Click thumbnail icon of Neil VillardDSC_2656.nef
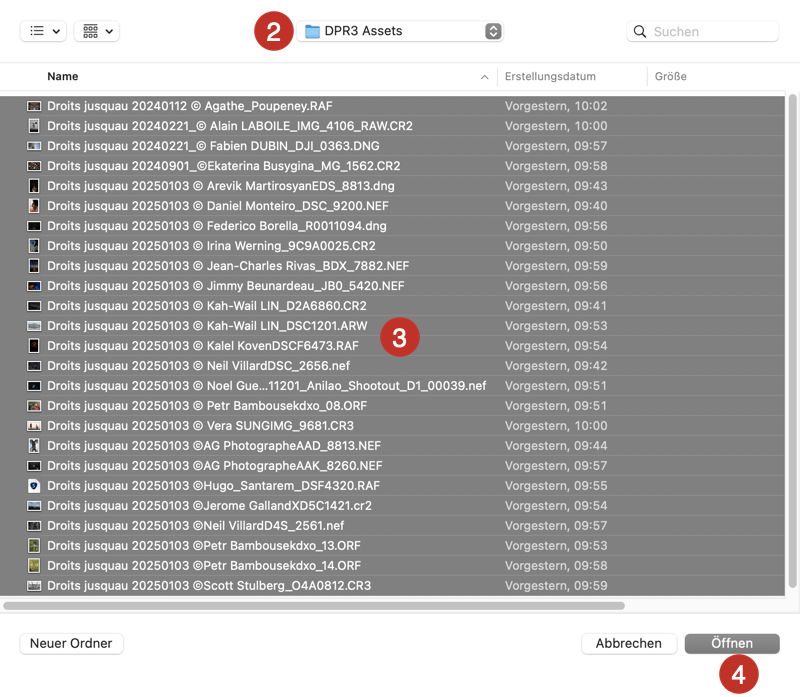This screenshot has height=697, width=800. tap(34, 366)
